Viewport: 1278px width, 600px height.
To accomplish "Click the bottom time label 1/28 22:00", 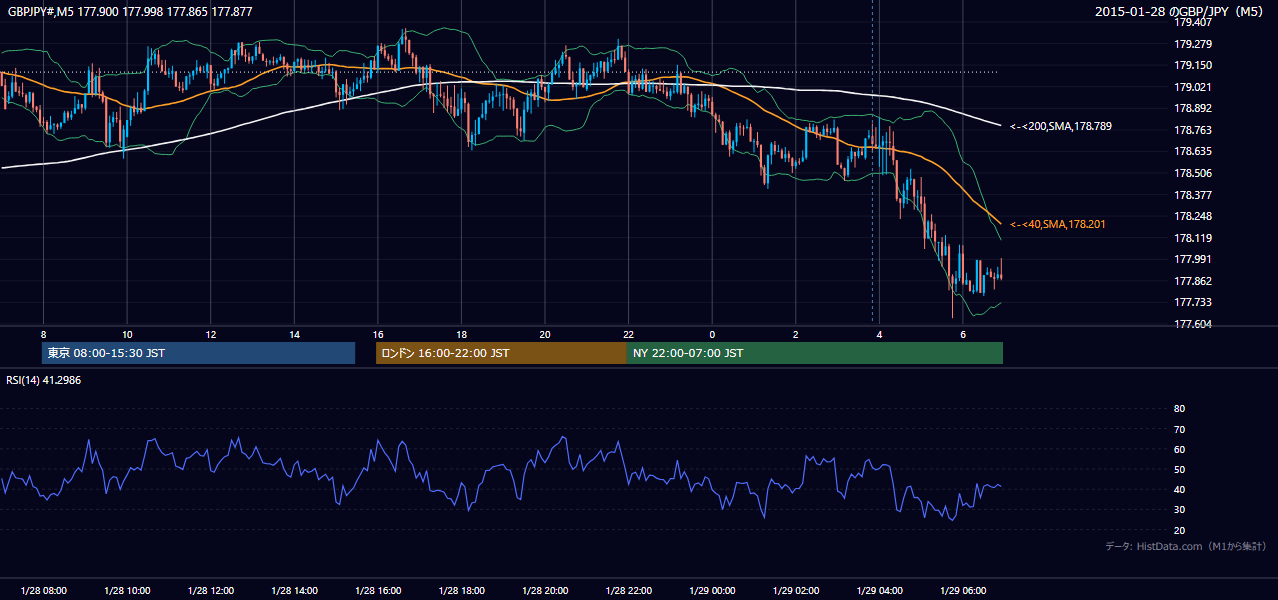I will pyautogui.click(x=628, y=591).
